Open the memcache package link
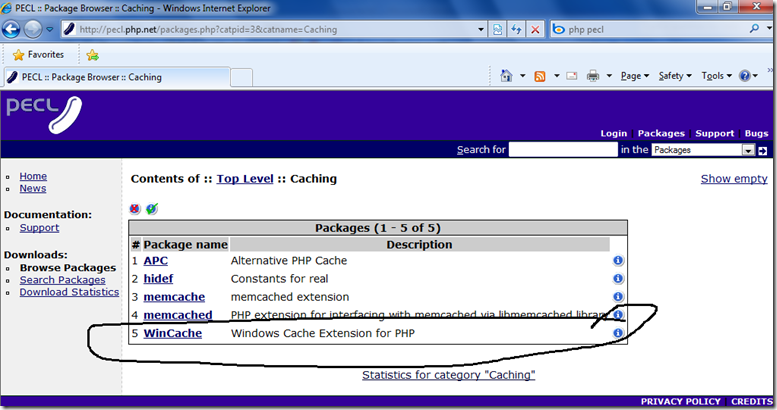This screenshot has height=410, width=777. pos(174,297)
